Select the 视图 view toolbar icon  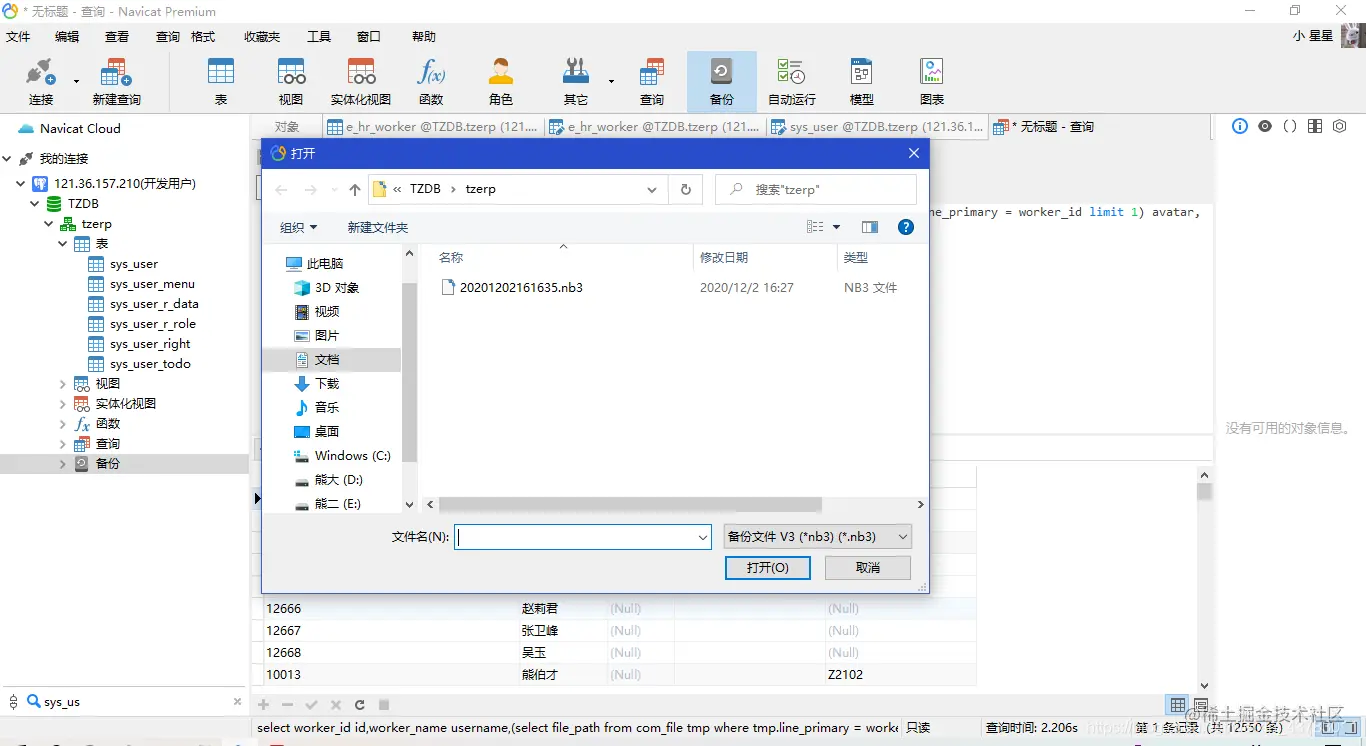[291, 82]
